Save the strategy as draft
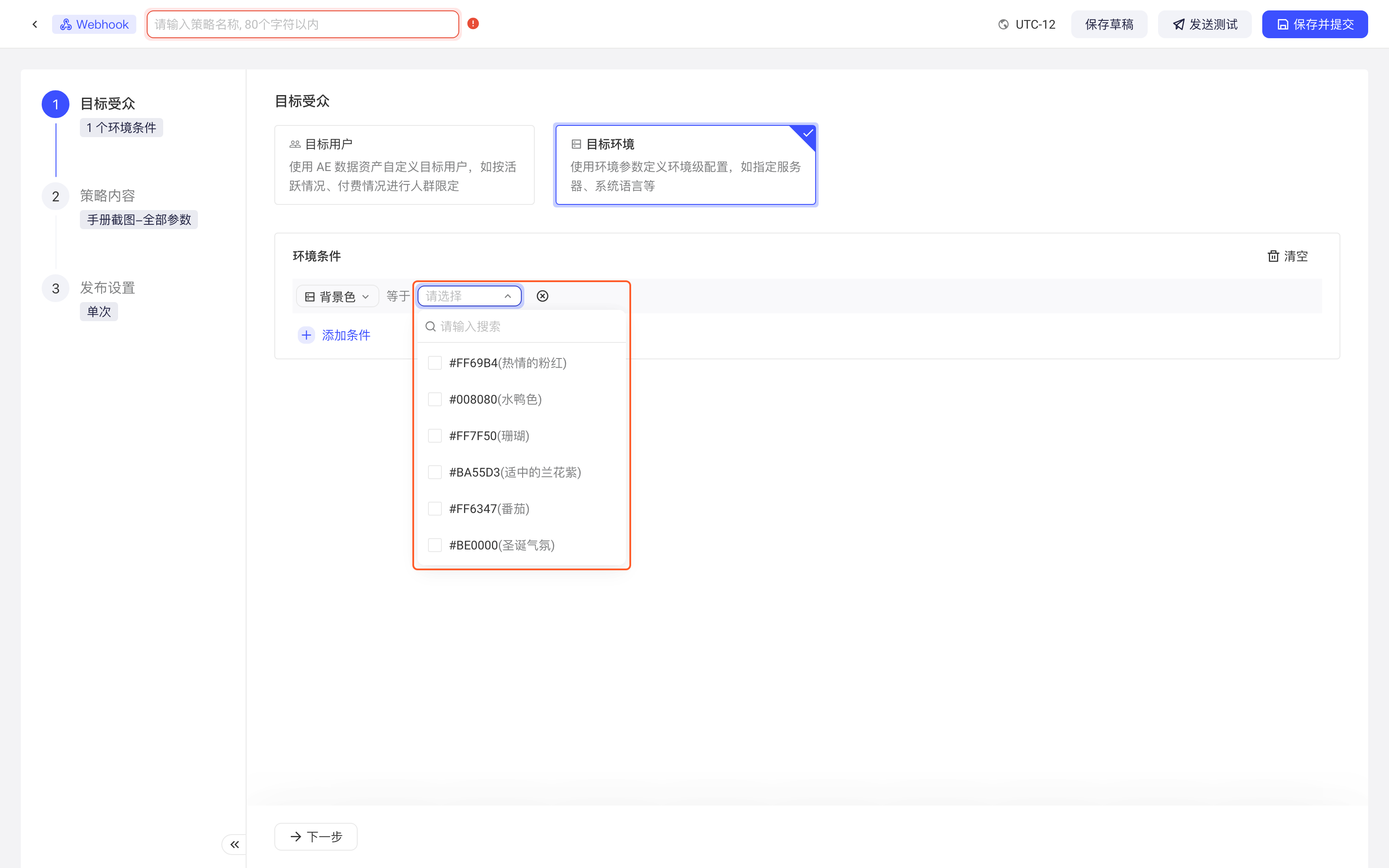The width and height of the screenshot is (1389, 868). point(1109,24)
